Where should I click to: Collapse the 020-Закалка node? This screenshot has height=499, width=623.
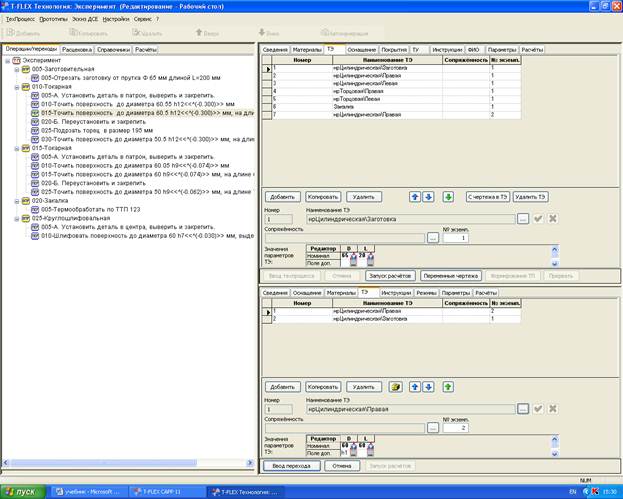tap(17, 201)
